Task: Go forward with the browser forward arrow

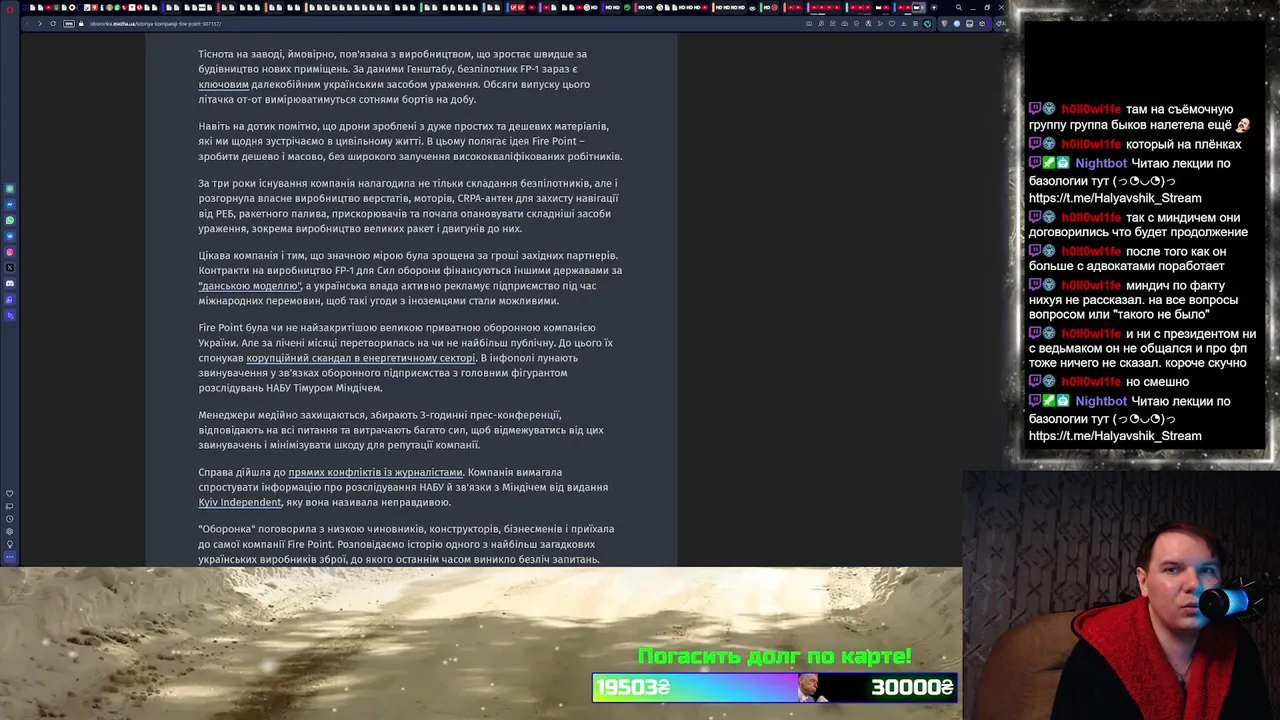Action: point(40,23)
